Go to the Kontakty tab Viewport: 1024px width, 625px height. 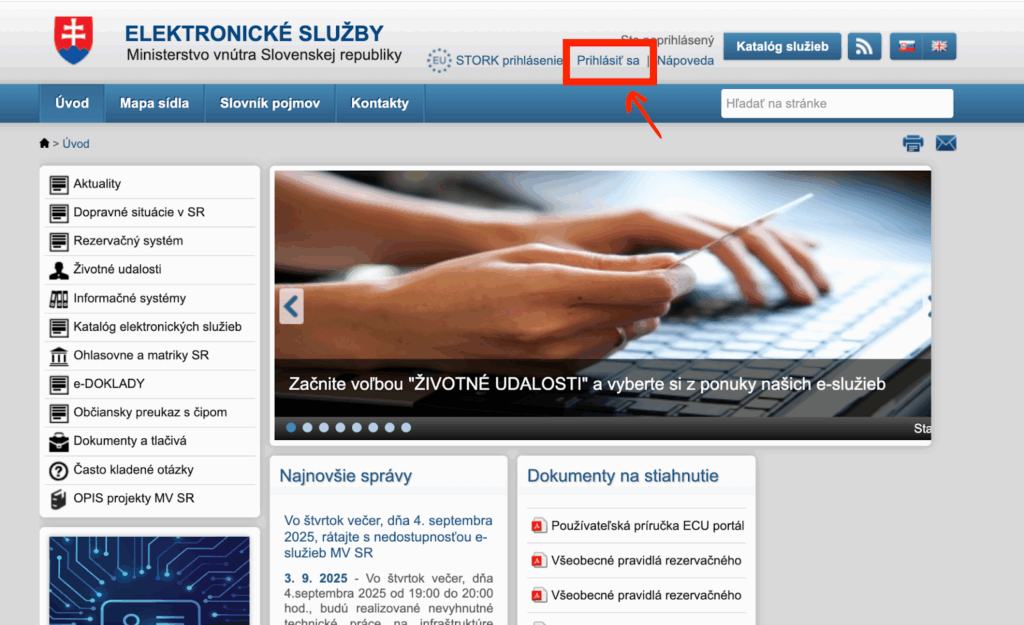tap(380, 103)
